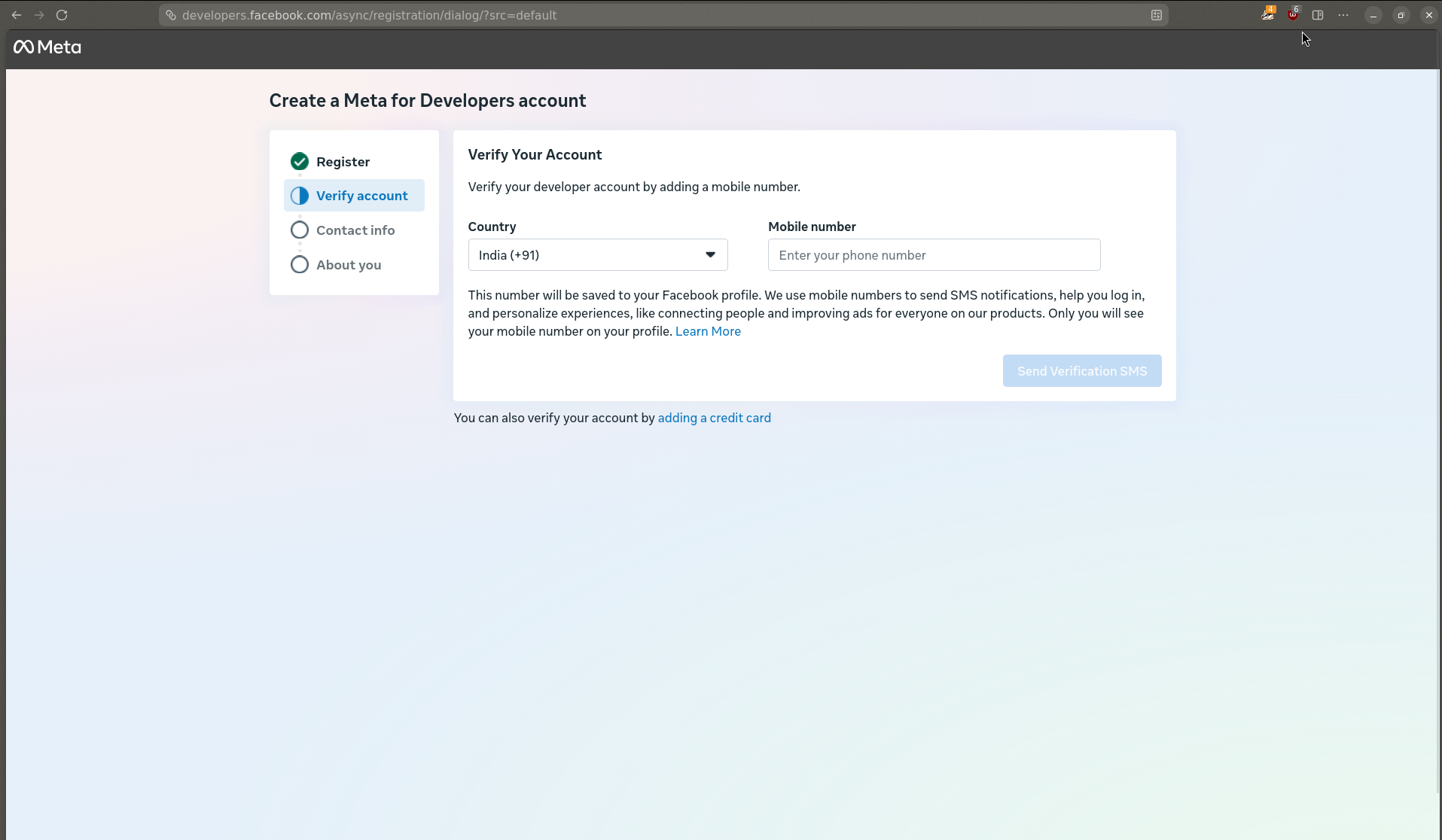Screen dimensions: 1442x840
Task: Click the Verify Your Account heading
Action: (535, 154)
